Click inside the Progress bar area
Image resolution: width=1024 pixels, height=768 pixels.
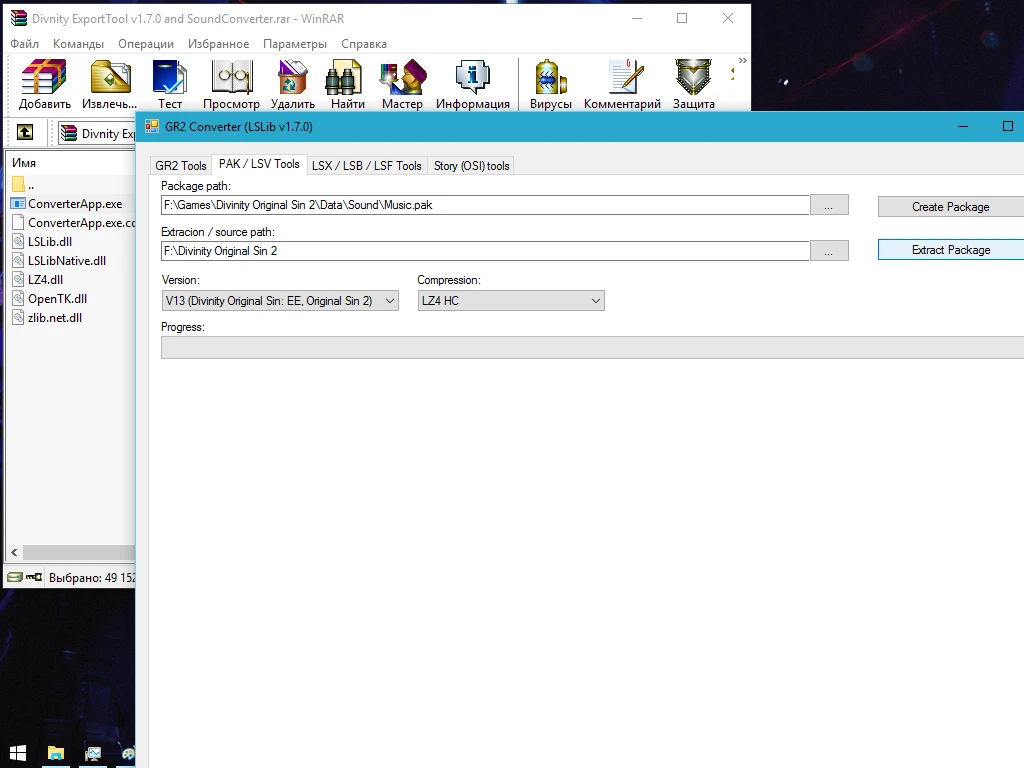coord(590,347)
